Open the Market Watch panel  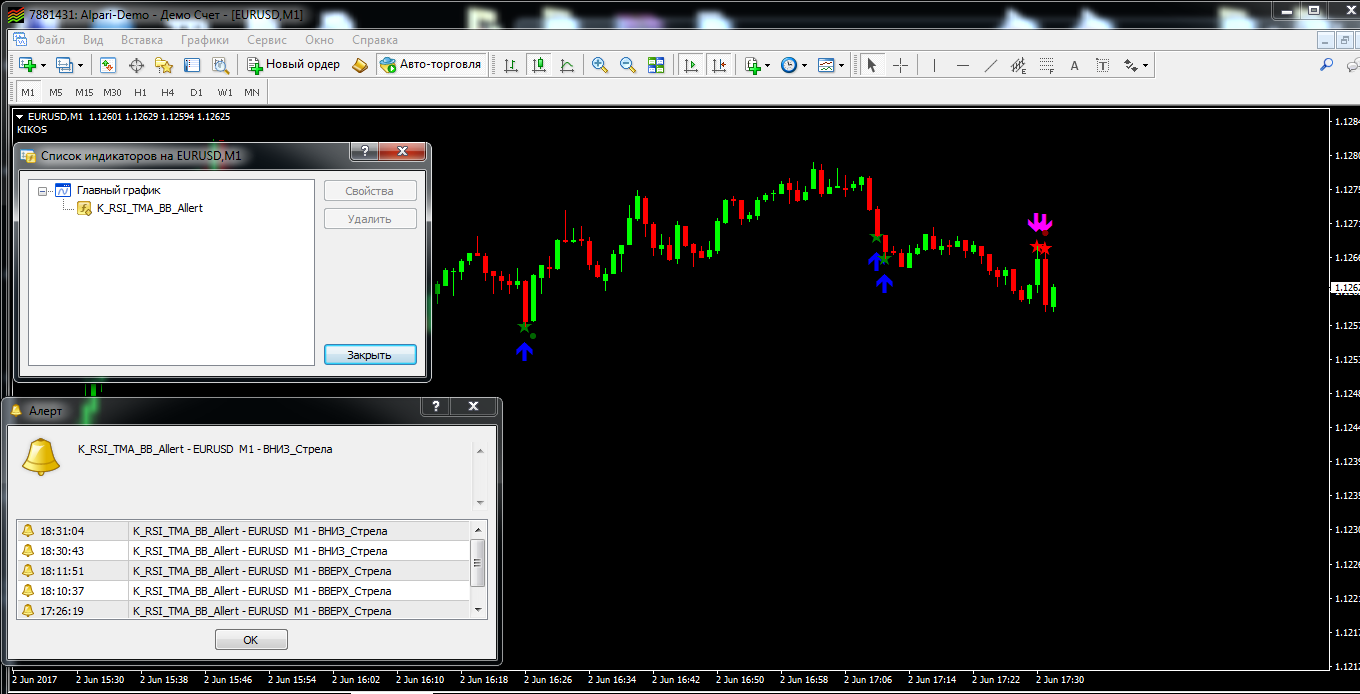pos(108,65)
